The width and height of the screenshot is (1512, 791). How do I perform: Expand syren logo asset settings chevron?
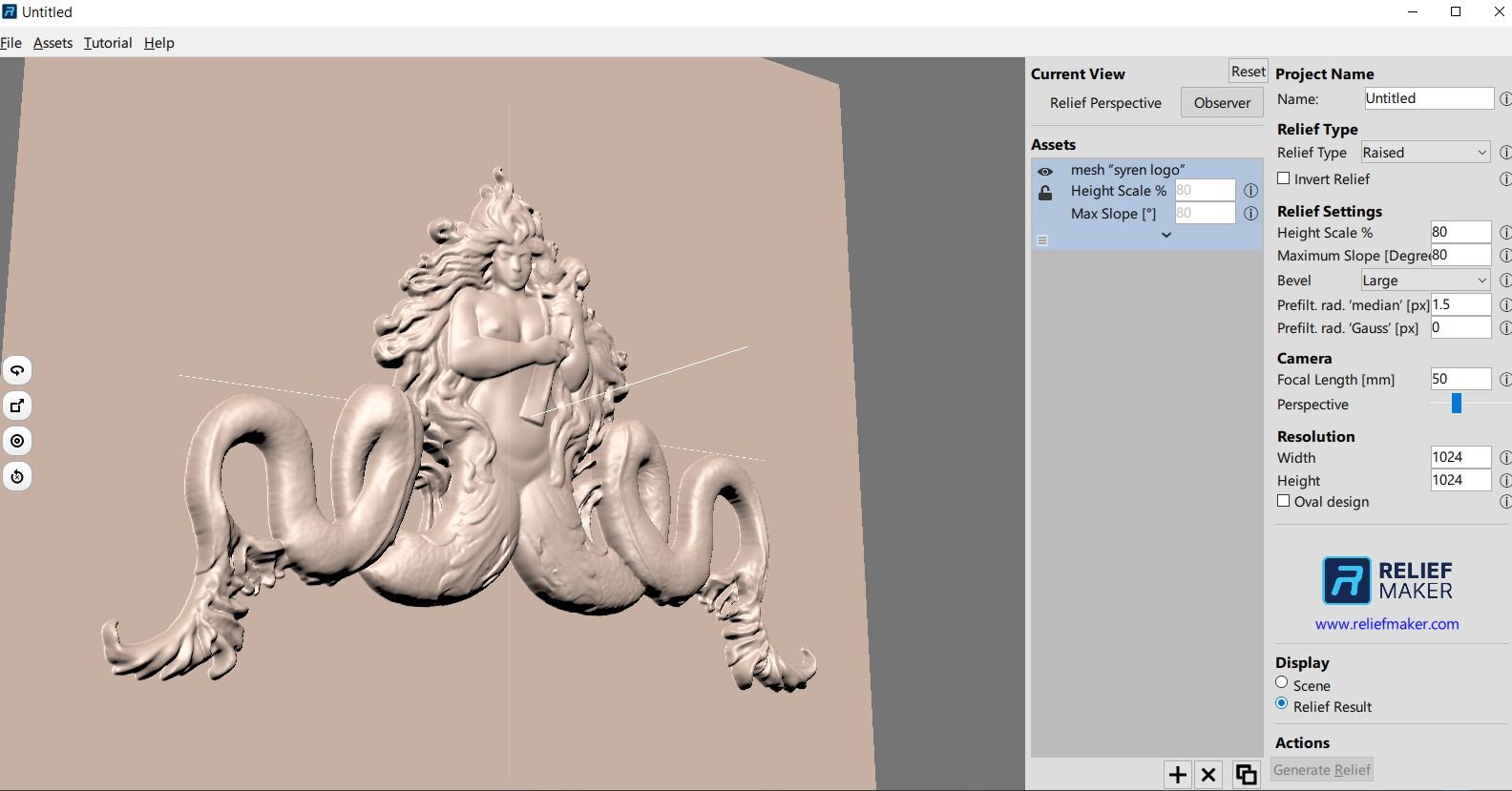click(1165, 235)
